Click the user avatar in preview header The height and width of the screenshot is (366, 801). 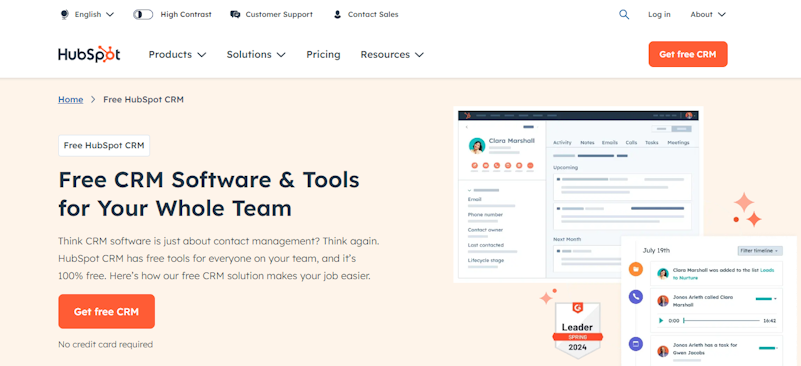689,116
